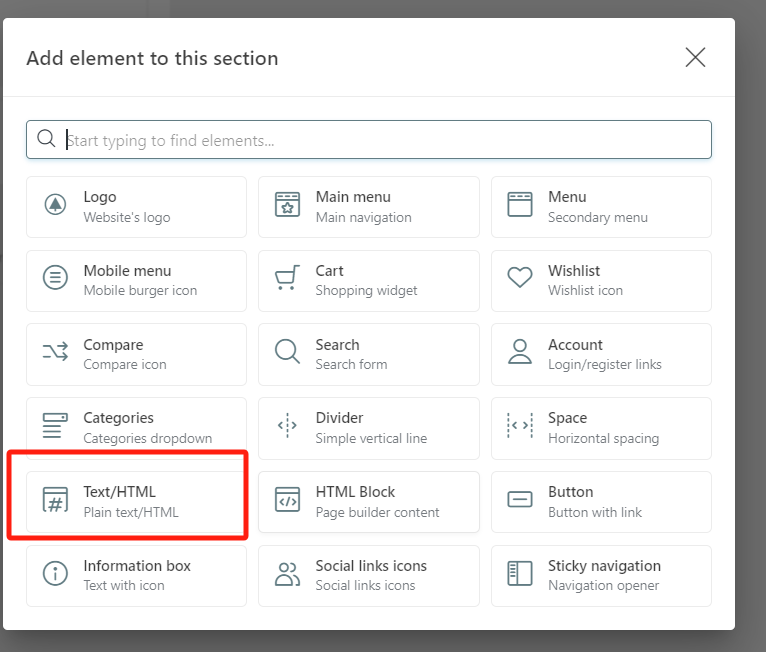Screen dimensions: 766x652
Task: Click the Logo element icon
Action: point(55,205)
